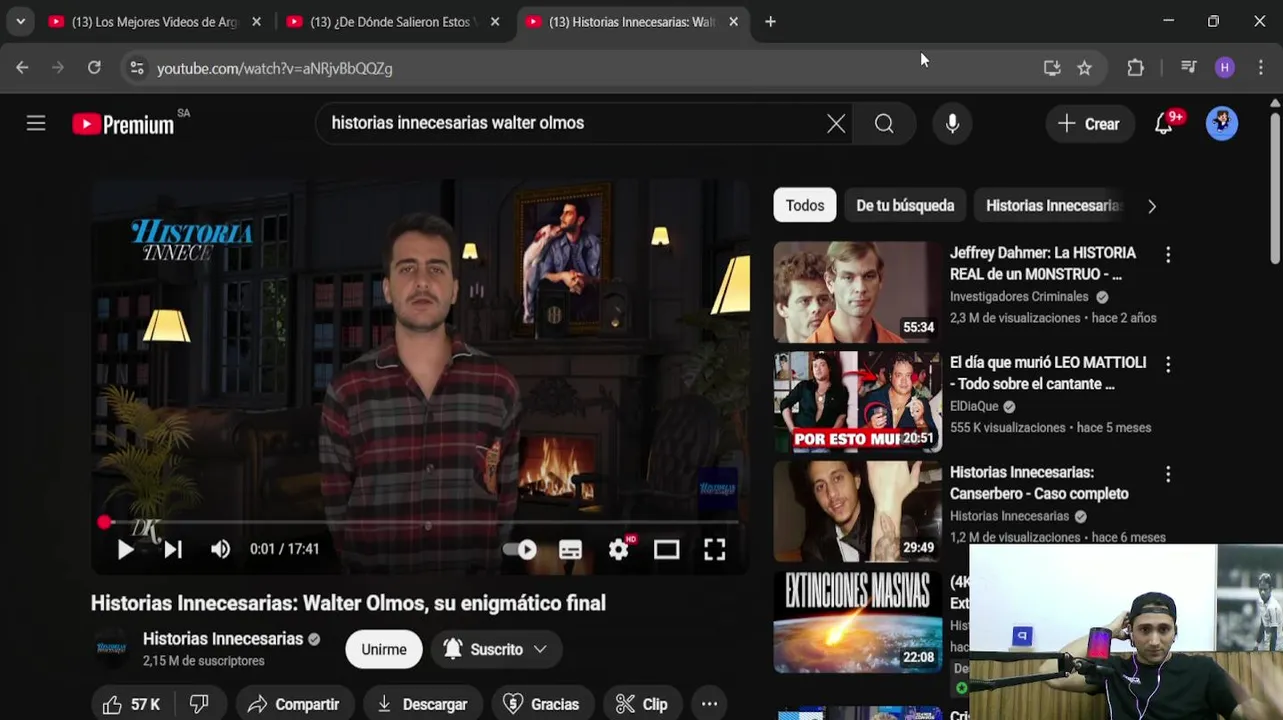The height and width of the screenshot is (720, 1283).
Task: Go to YouTube Premium home logo
Action: click(123, 124)
